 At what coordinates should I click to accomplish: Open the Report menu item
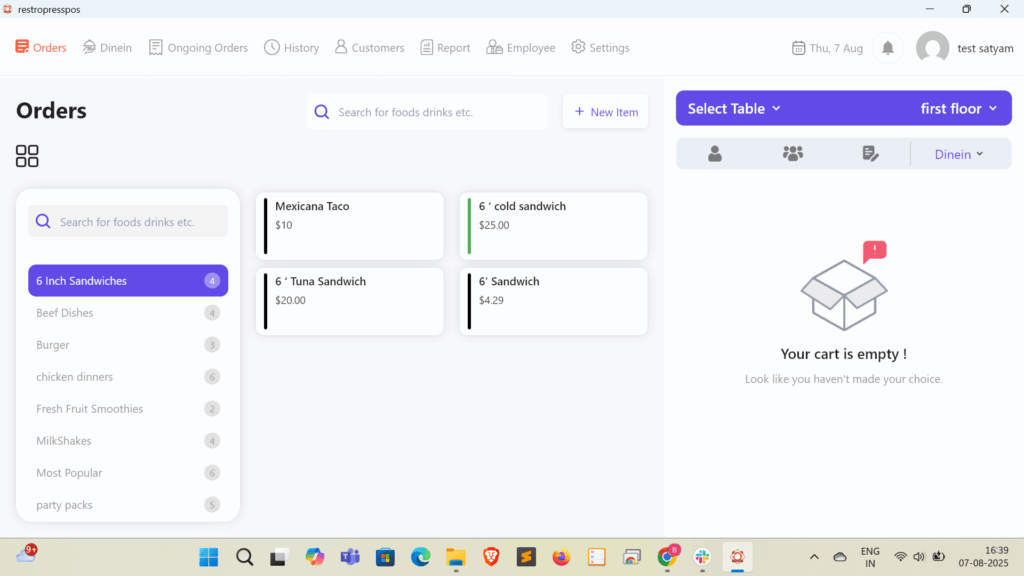click(445, 48)
